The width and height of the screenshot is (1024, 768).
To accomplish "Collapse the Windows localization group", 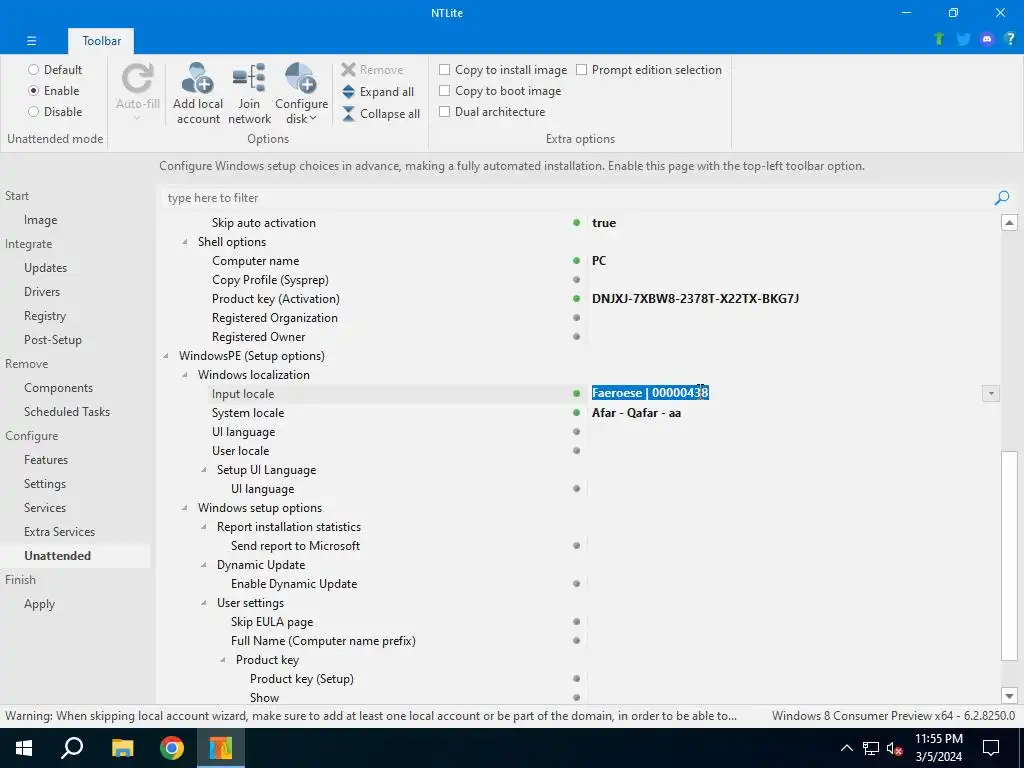I will (185, 375).
